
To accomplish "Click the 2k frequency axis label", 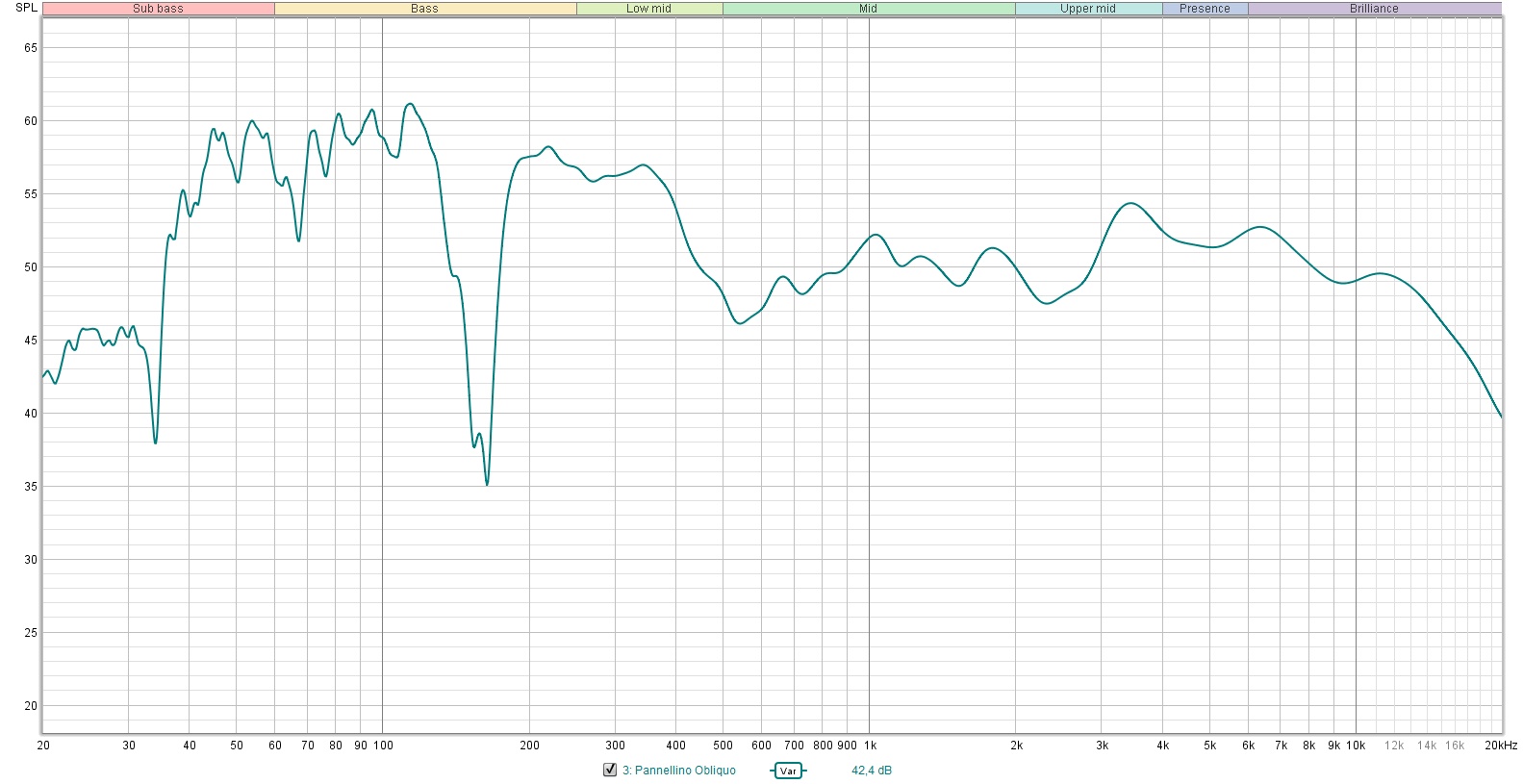I will [1017, 746].
